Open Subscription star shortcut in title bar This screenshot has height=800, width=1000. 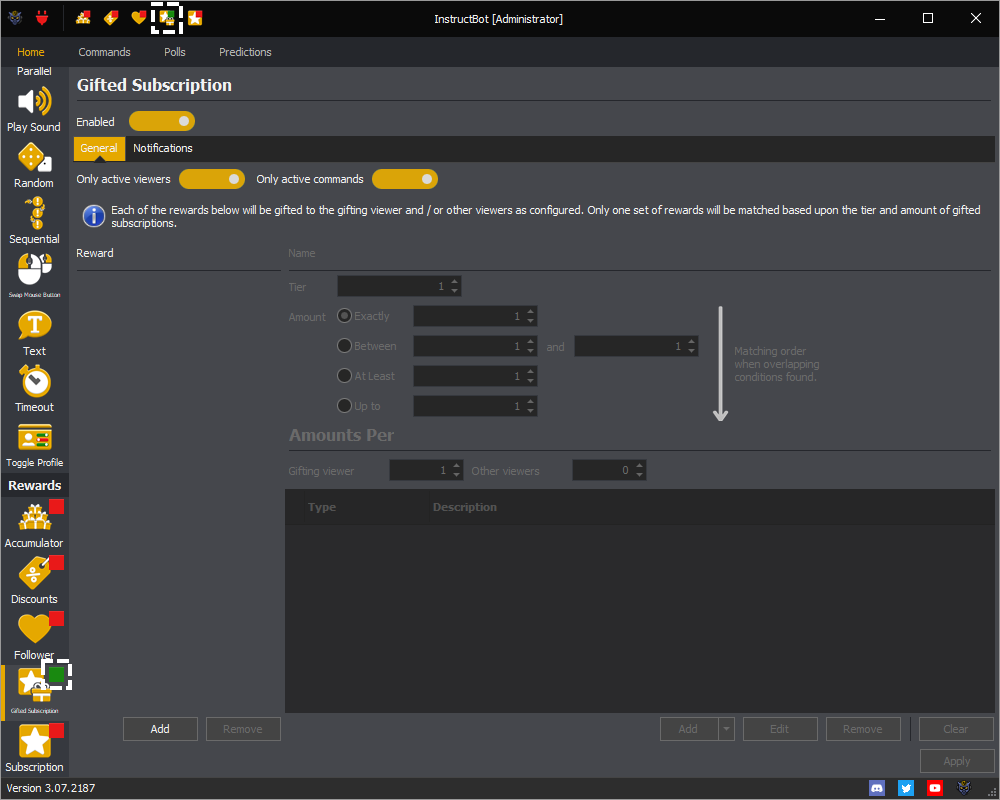pos(195,18)
